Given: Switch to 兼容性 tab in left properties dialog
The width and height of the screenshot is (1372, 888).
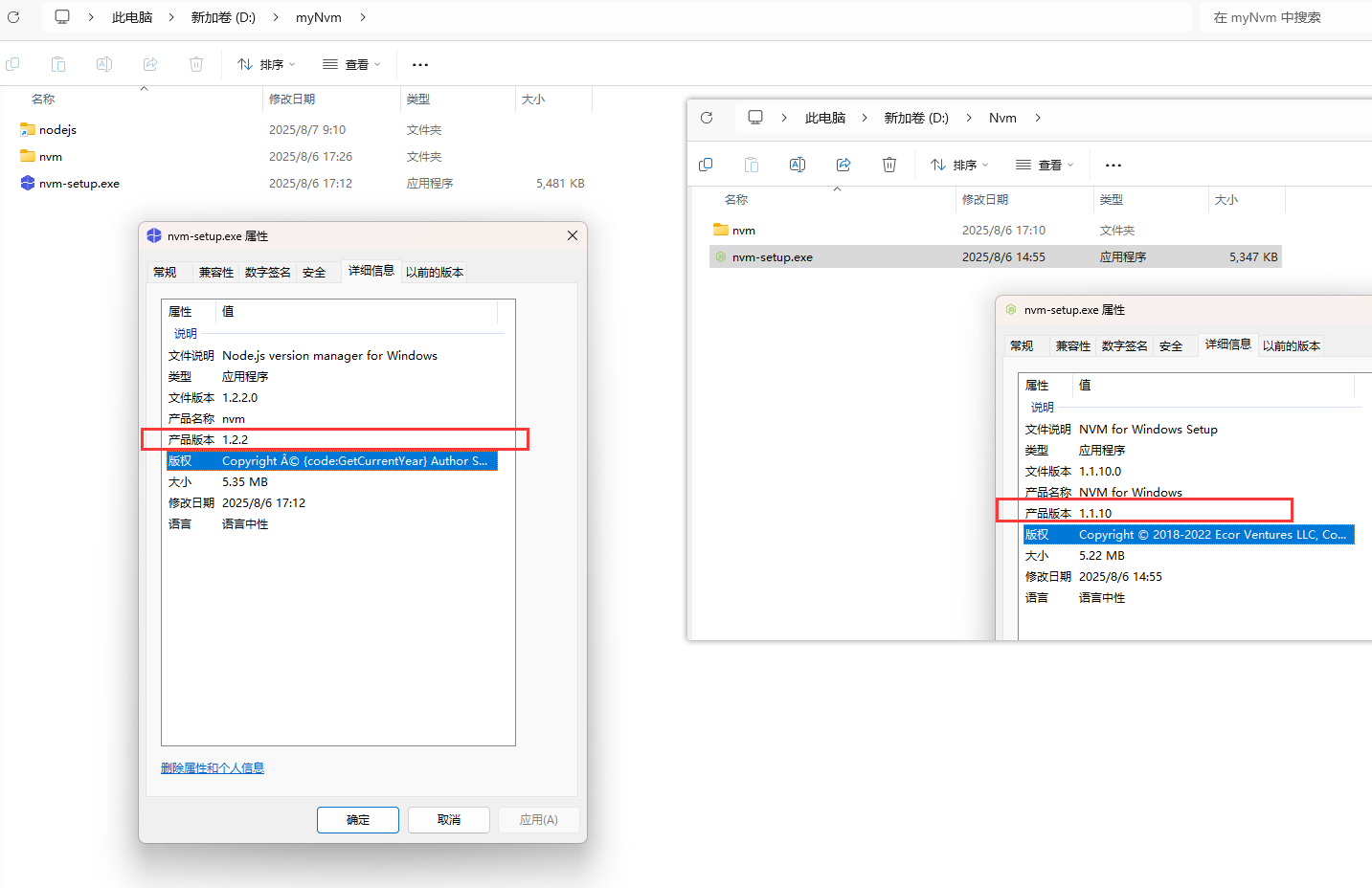Looking at the screenshot, I should (216, 273).
